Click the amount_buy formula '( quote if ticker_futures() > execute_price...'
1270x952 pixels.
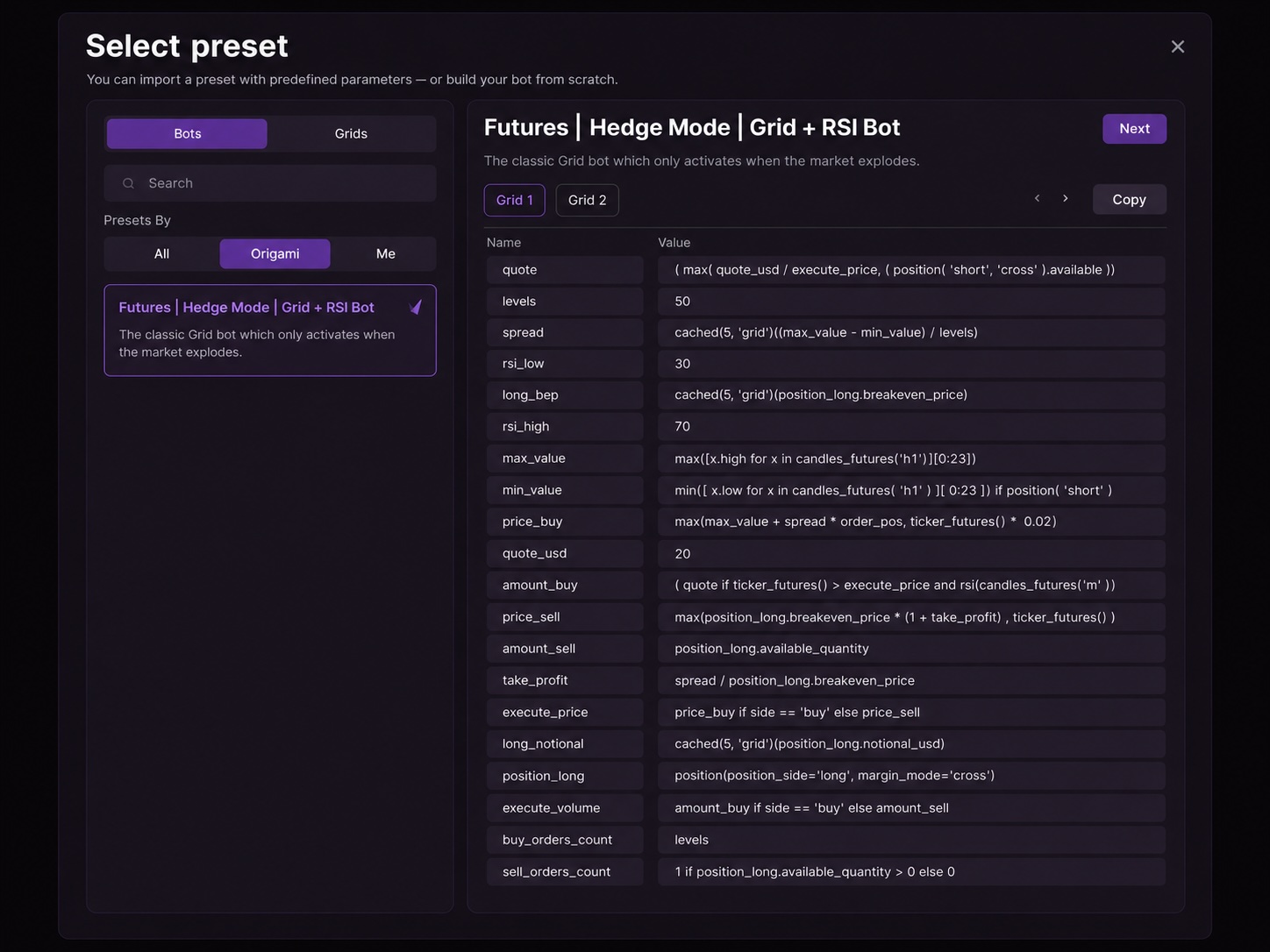pos(911,585)
